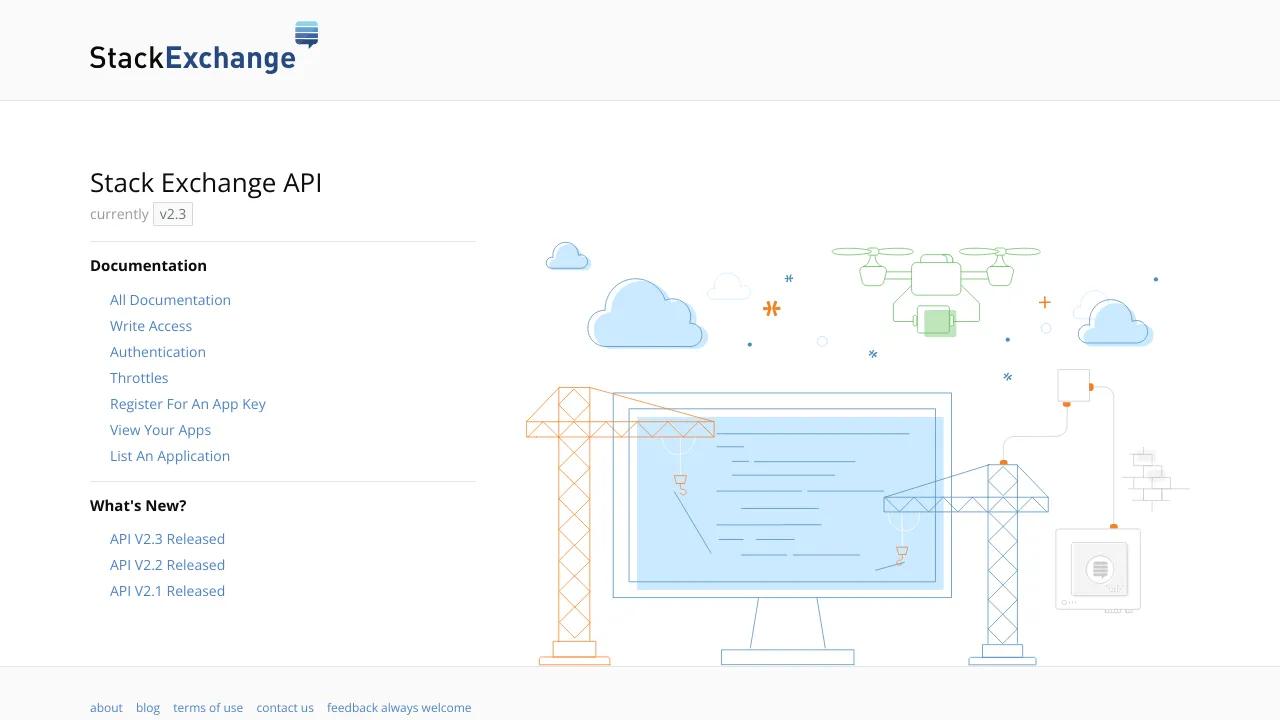Open the All Documentation link
Image resolution: width=1280 pixels, height=720 pixels.
coord(170,300)
